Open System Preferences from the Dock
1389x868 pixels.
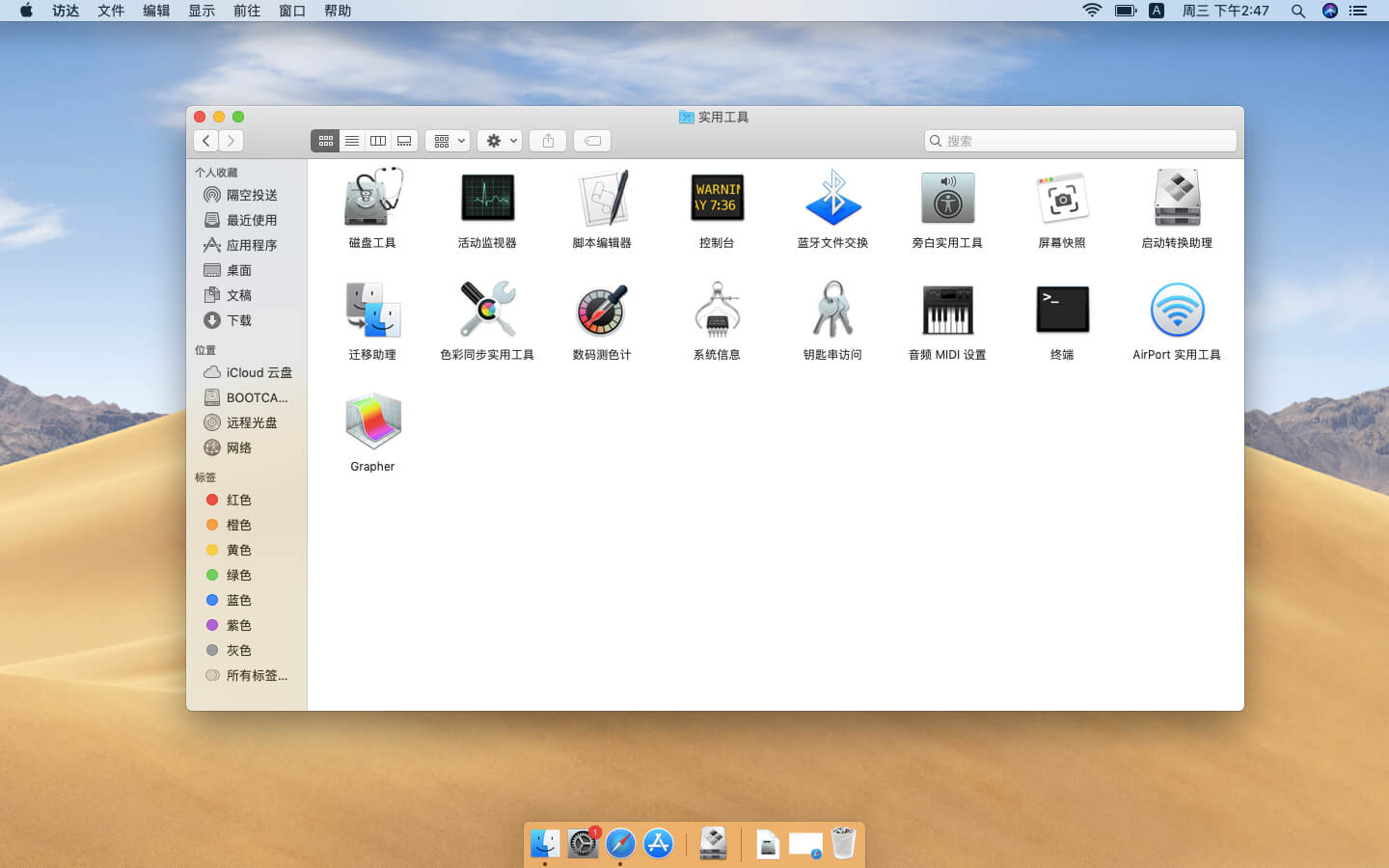click(x=583, y=843)
